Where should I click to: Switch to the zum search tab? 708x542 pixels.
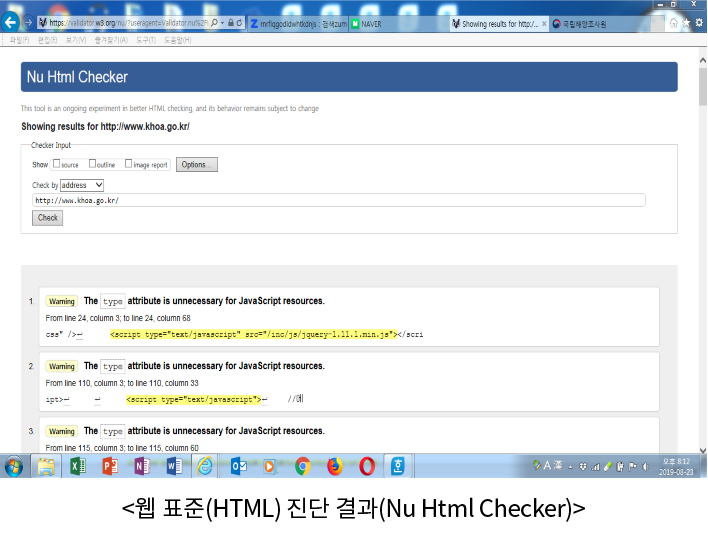pos(298,24)
